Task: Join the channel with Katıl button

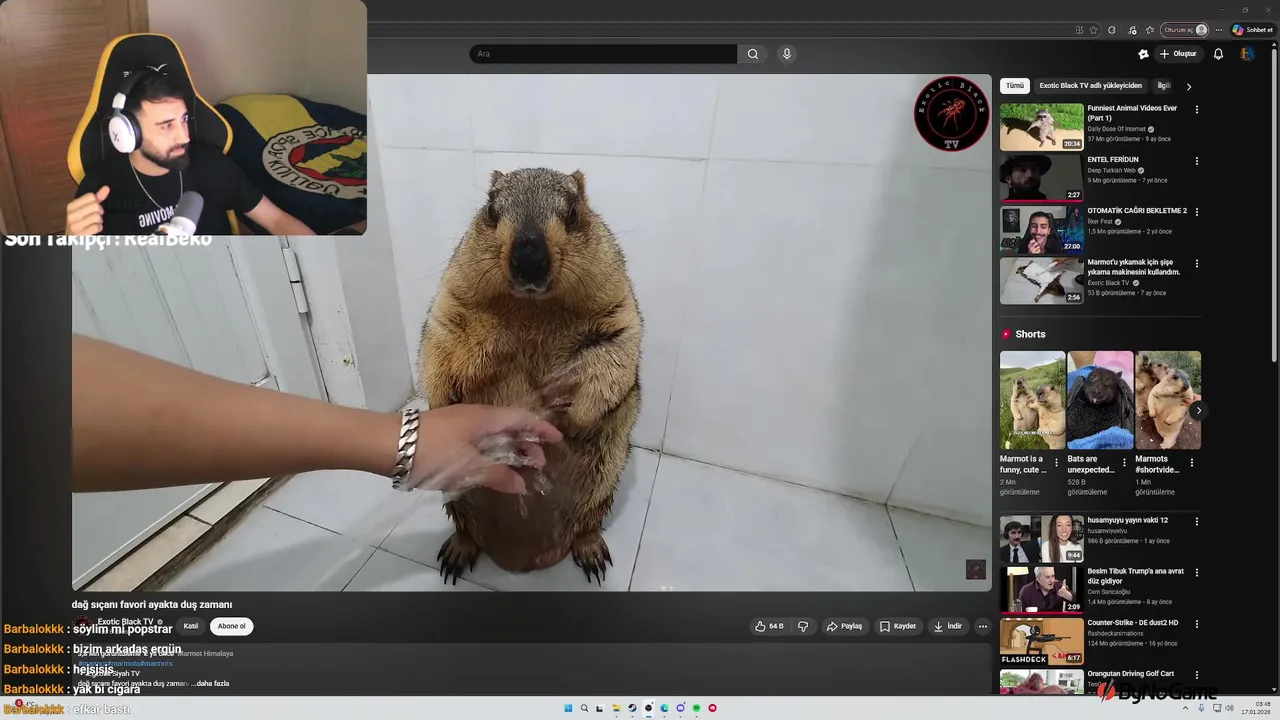Action: (190, 626)
